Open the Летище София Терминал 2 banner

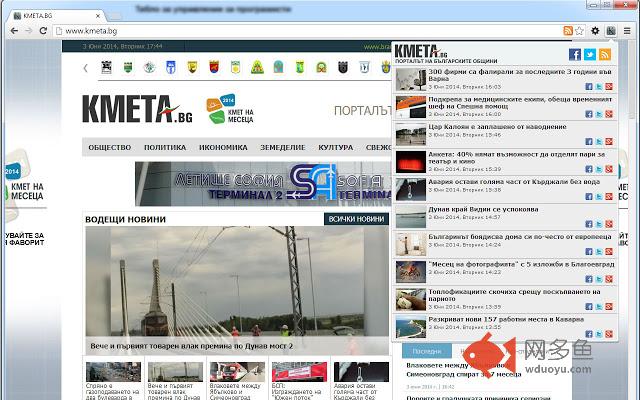(x=263, y=184)
